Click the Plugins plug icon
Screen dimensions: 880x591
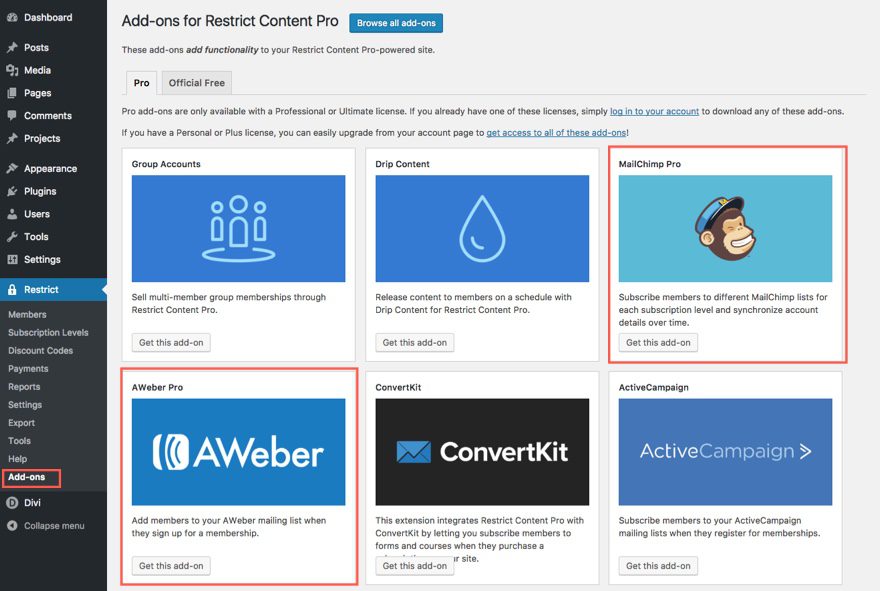(x=12, y=191)
